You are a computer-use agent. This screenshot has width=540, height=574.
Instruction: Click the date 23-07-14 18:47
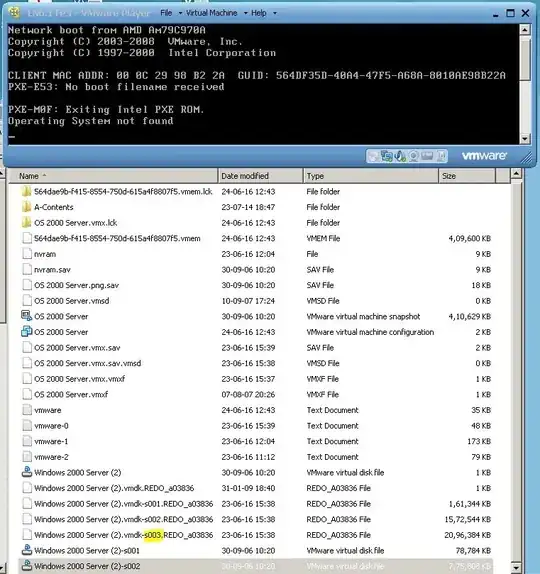[248, 207]
